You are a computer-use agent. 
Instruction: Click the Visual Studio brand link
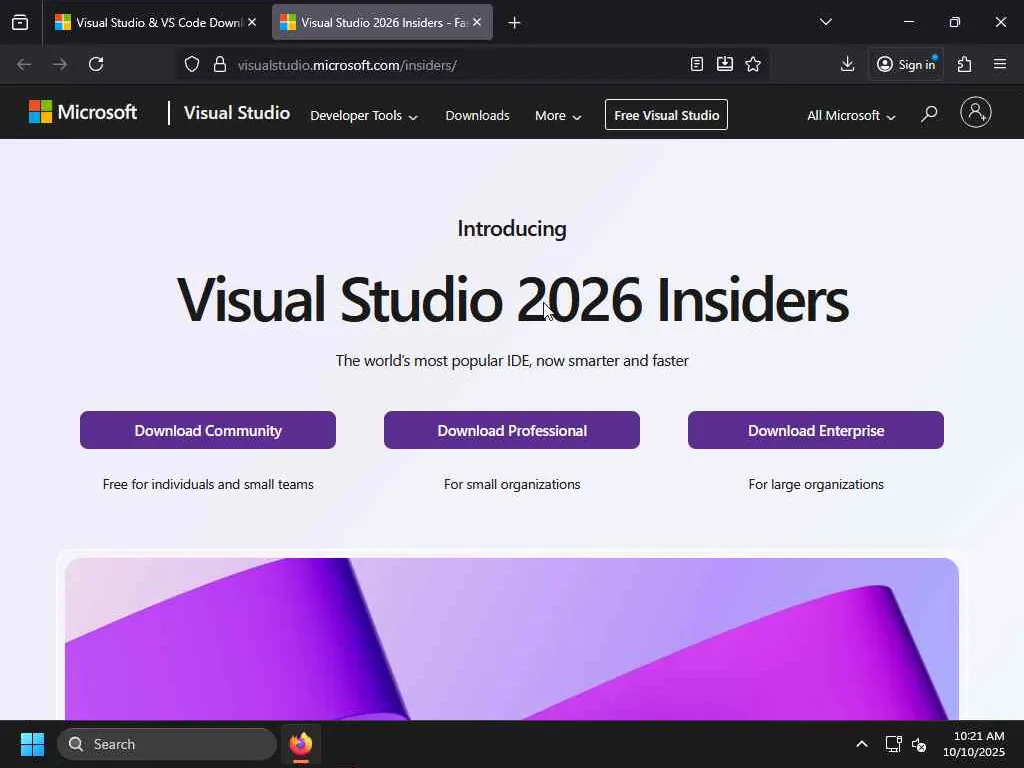[x=236, y=113]
